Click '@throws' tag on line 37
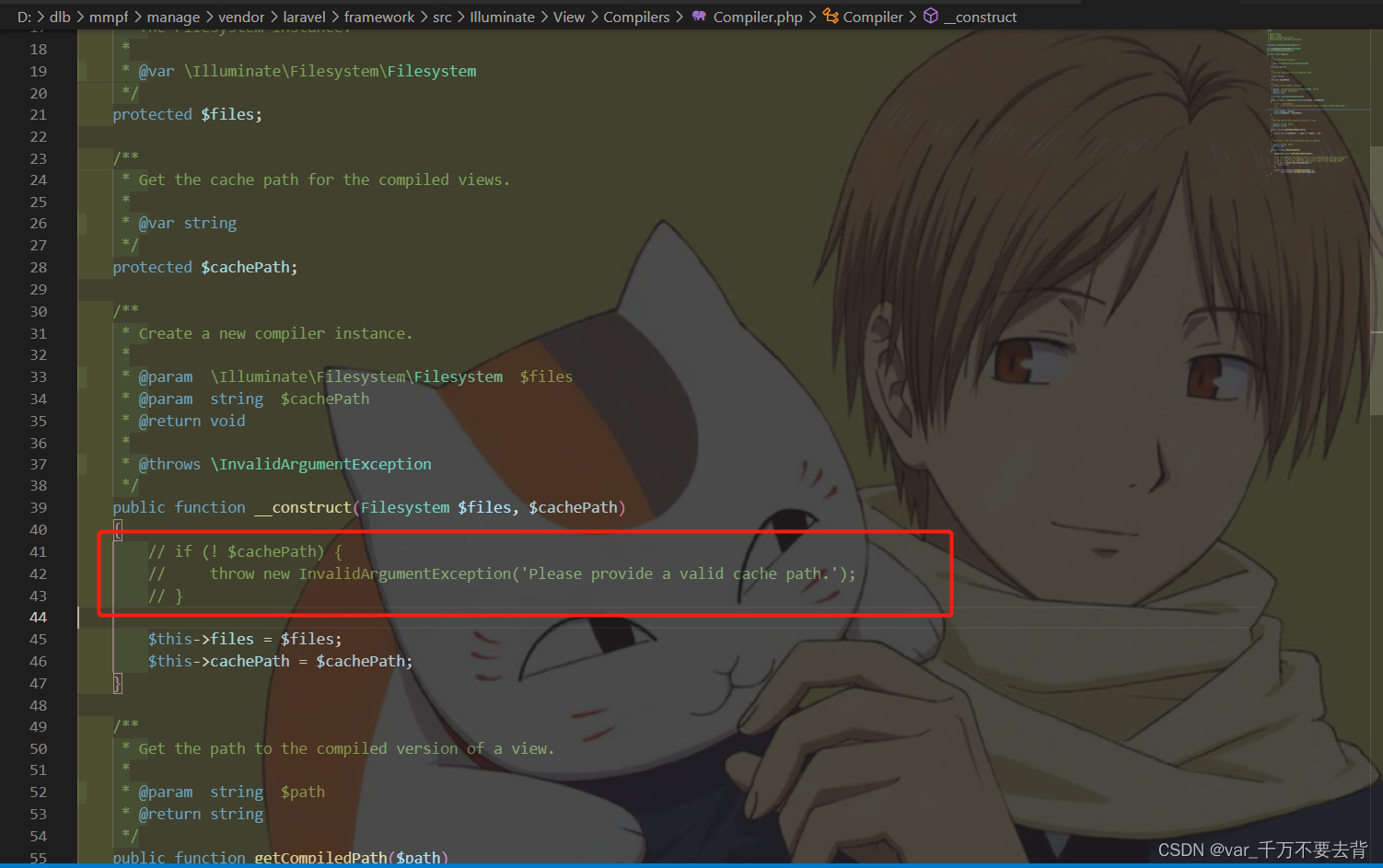 point(169,464)
